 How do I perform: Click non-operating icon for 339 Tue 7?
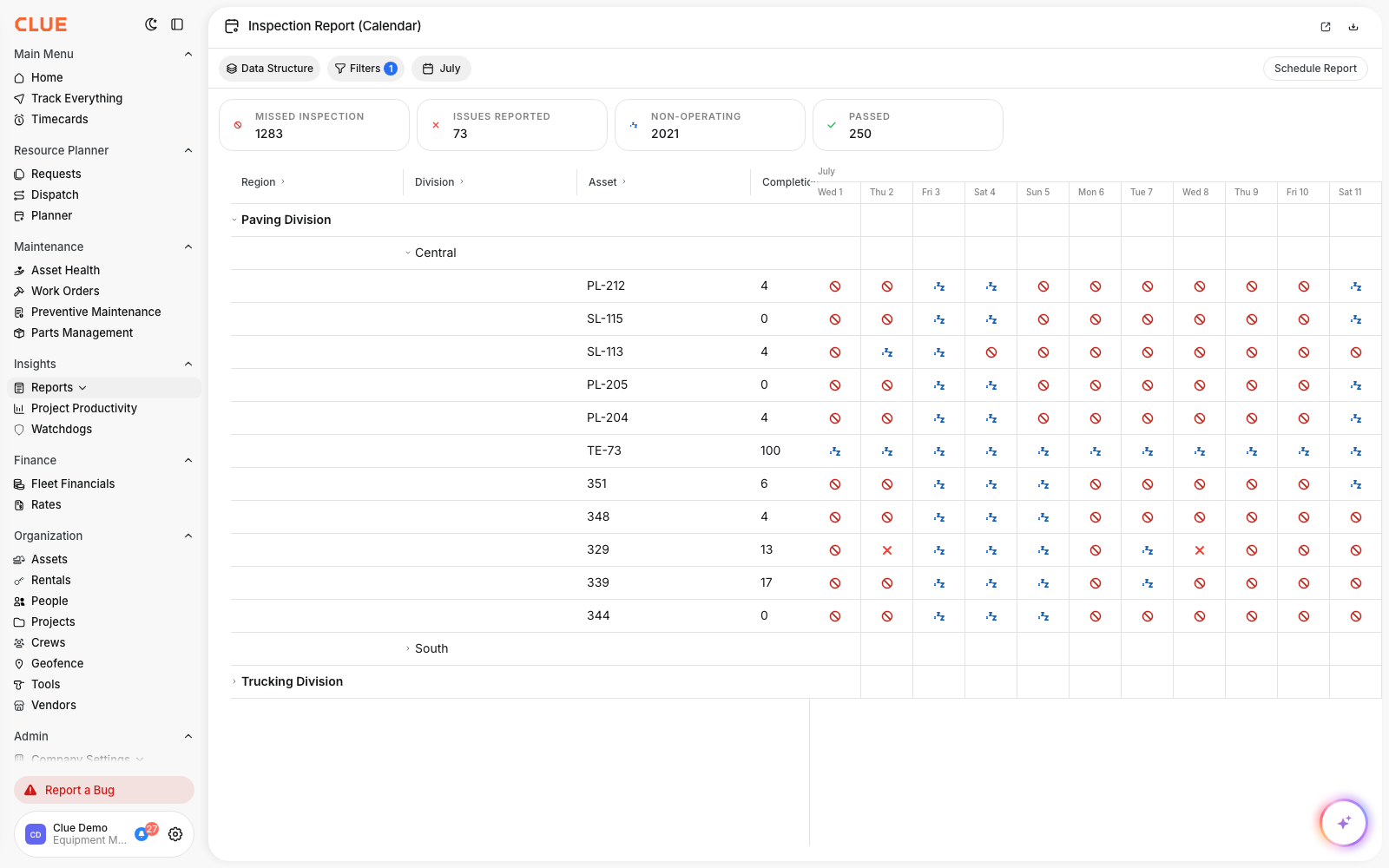click(x=1148, y=583)
